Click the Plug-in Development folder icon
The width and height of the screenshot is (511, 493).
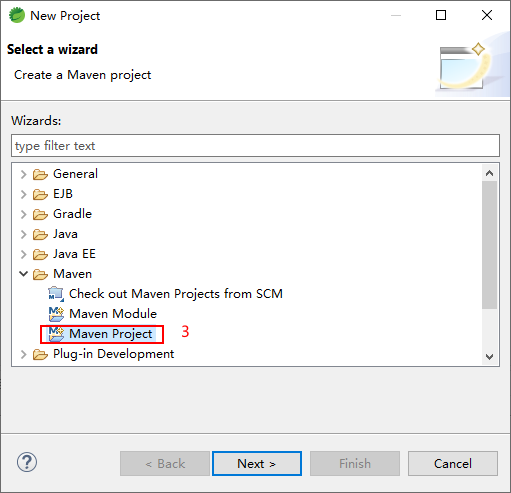click(40, 354)
